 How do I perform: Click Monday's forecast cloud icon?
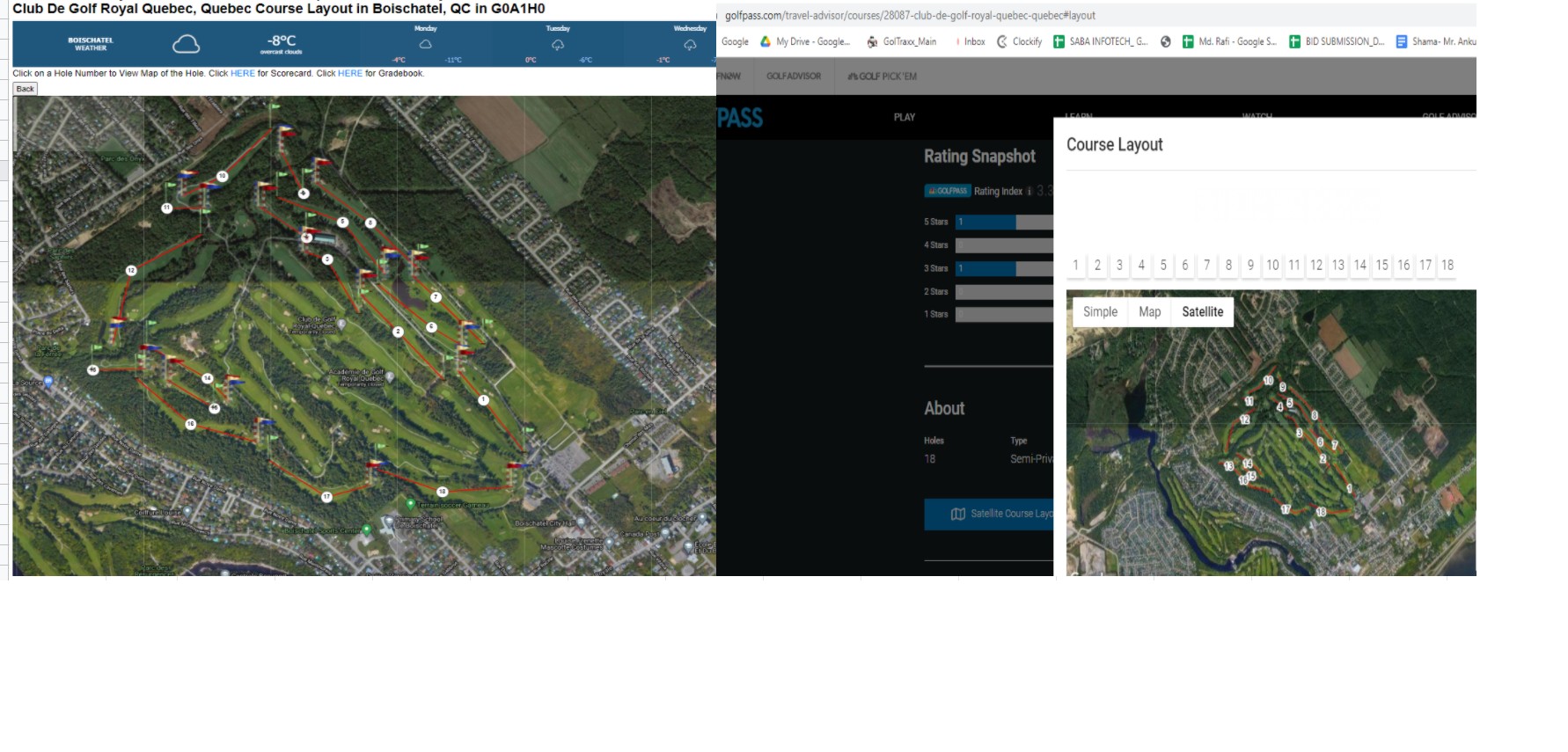[425, 44]
